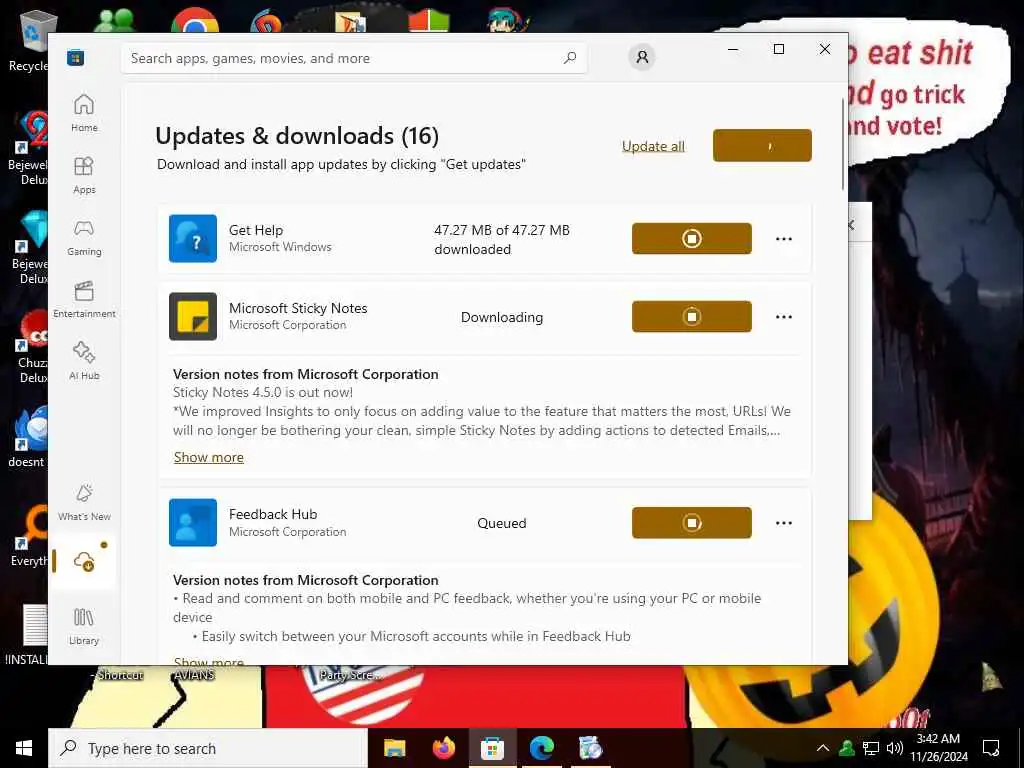Click the rightmost pinned taskbar app icon
Screen dimensions: 1024x768
pos(590,748)
